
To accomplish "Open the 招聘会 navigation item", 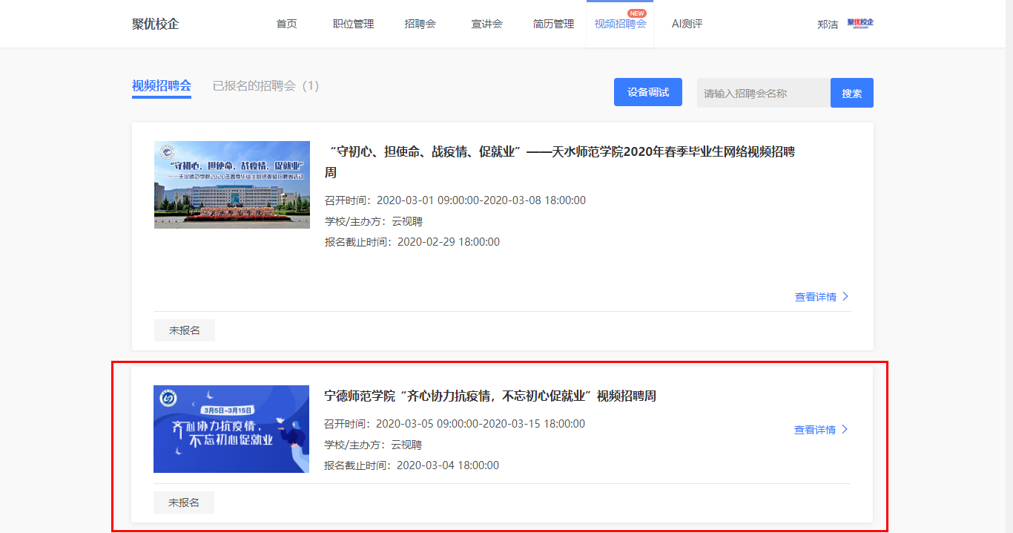I will coord(420,24).
